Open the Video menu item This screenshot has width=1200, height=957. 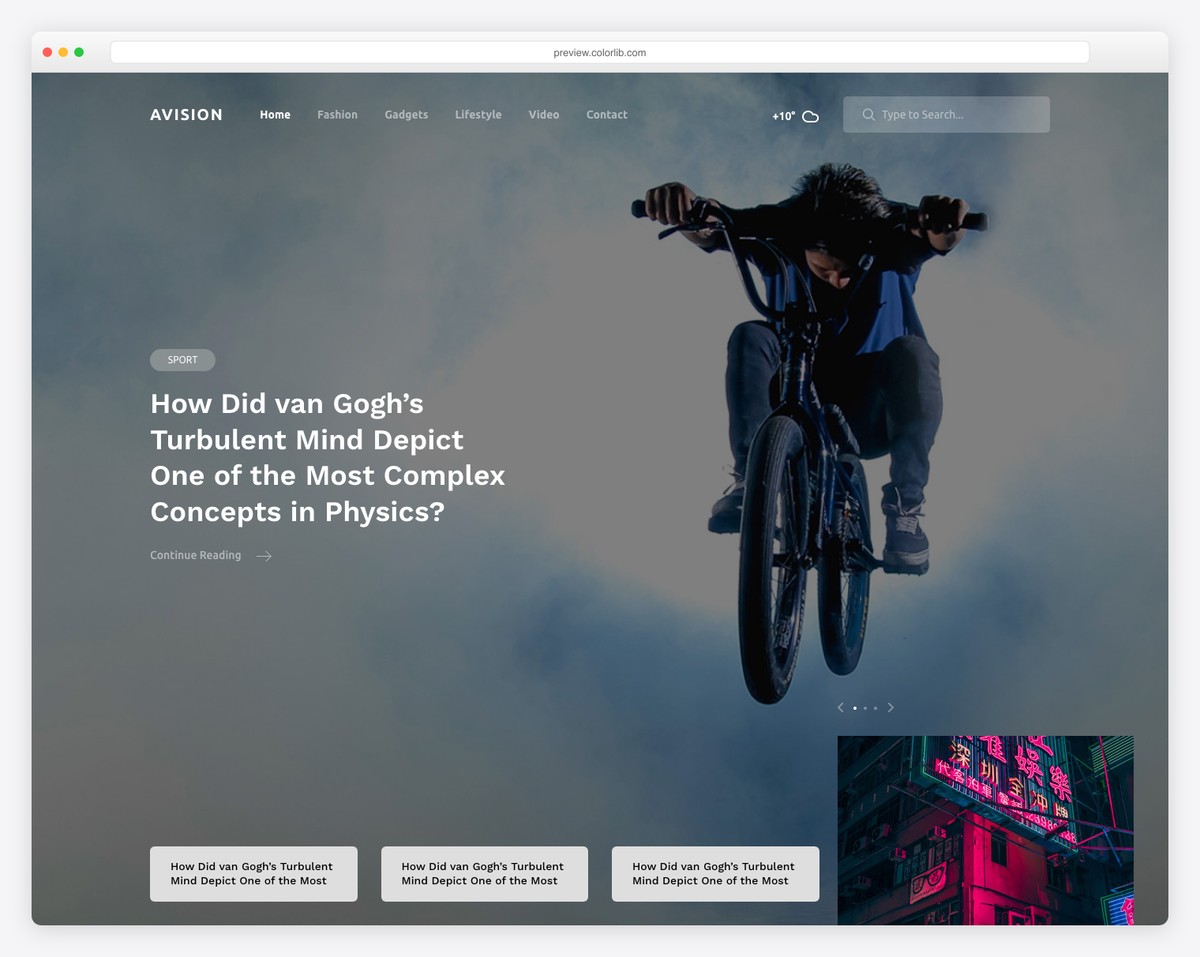coord(544,114)
